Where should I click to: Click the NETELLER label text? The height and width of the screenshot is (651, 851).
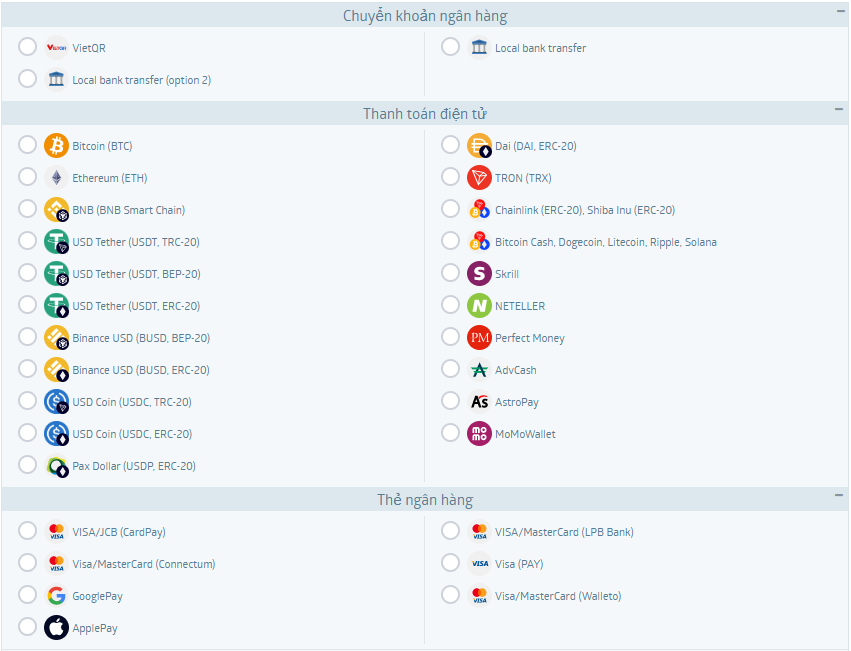(x=520, y=306)
